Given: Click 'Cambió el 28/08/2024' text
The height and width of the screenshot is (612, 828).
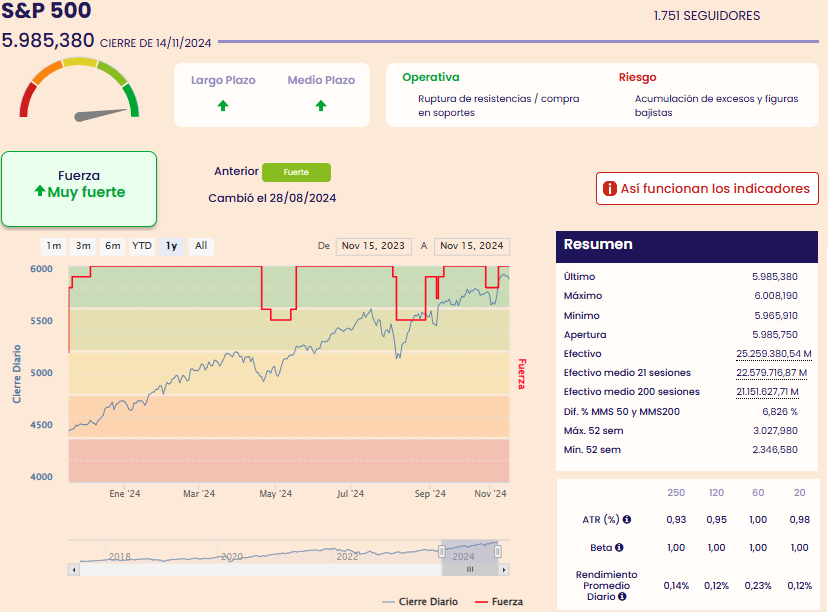Looking at the screenshot, I should coord(272,198).
